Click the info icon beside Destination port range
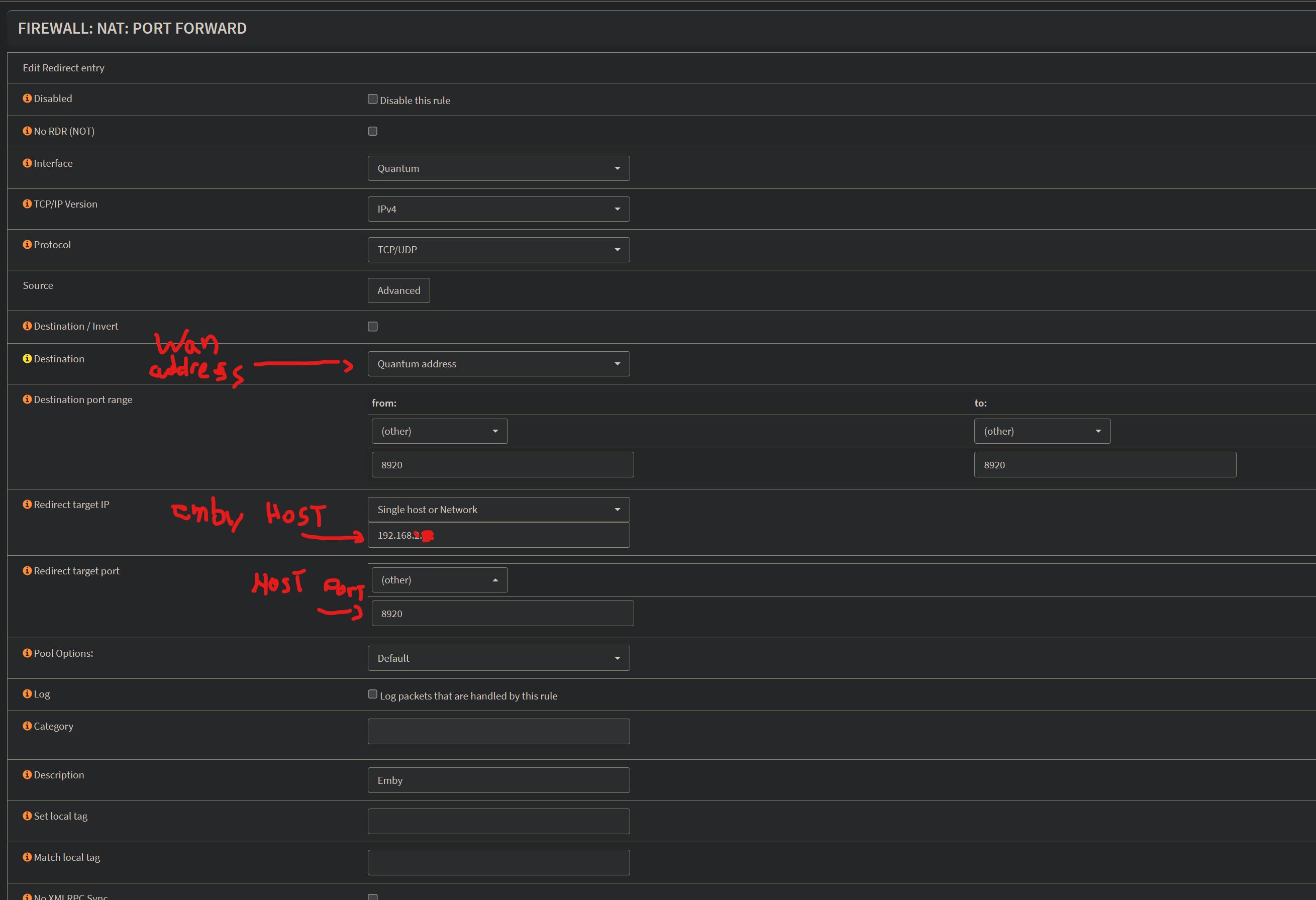The height and width of the screenshot is (900, 1316). (x=27, y=399)
